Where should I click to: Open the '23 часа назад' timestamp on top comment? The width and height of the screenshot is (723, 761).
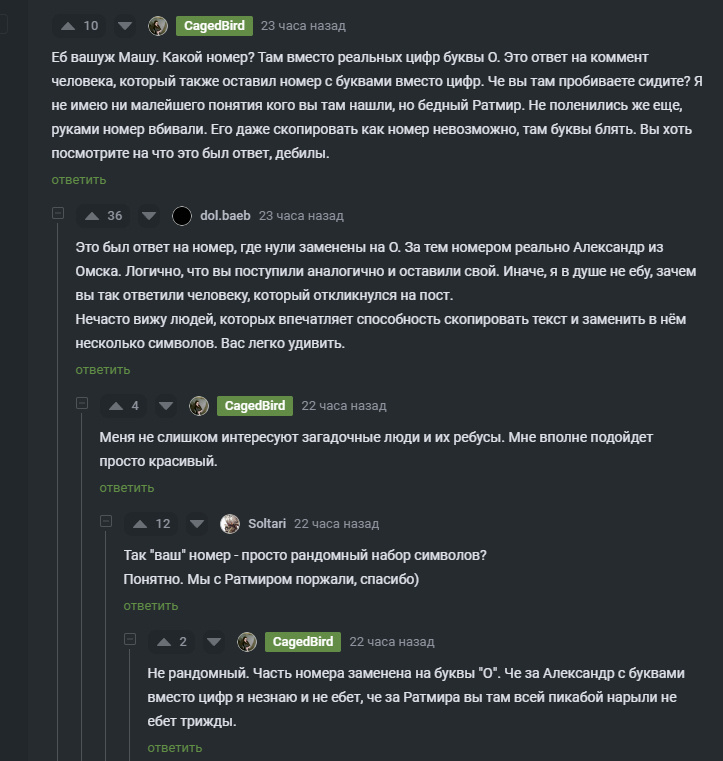pos(303,26)
